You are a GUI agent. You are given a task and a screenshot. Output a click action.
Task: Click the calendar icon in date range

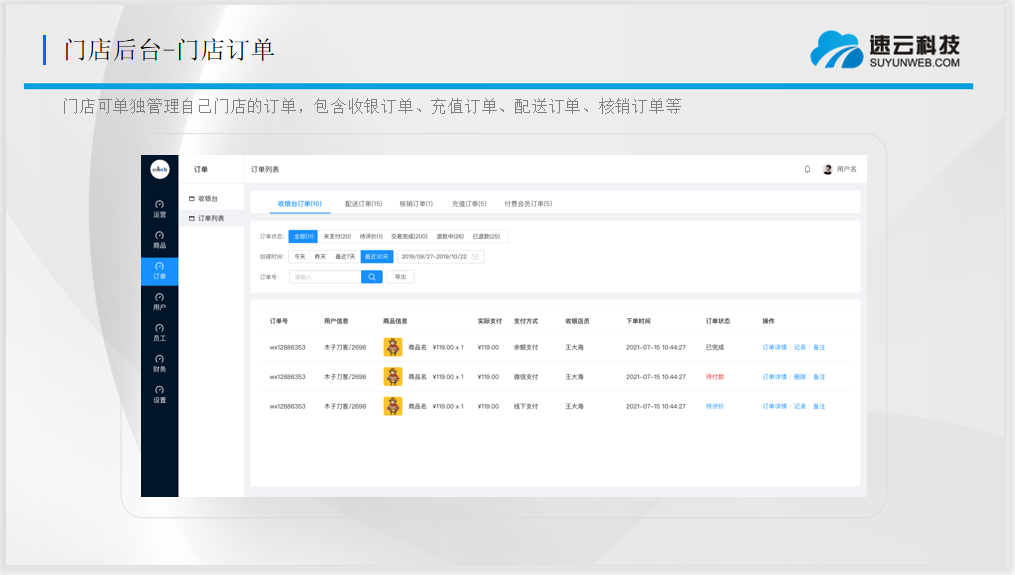[x=476, y=257]
